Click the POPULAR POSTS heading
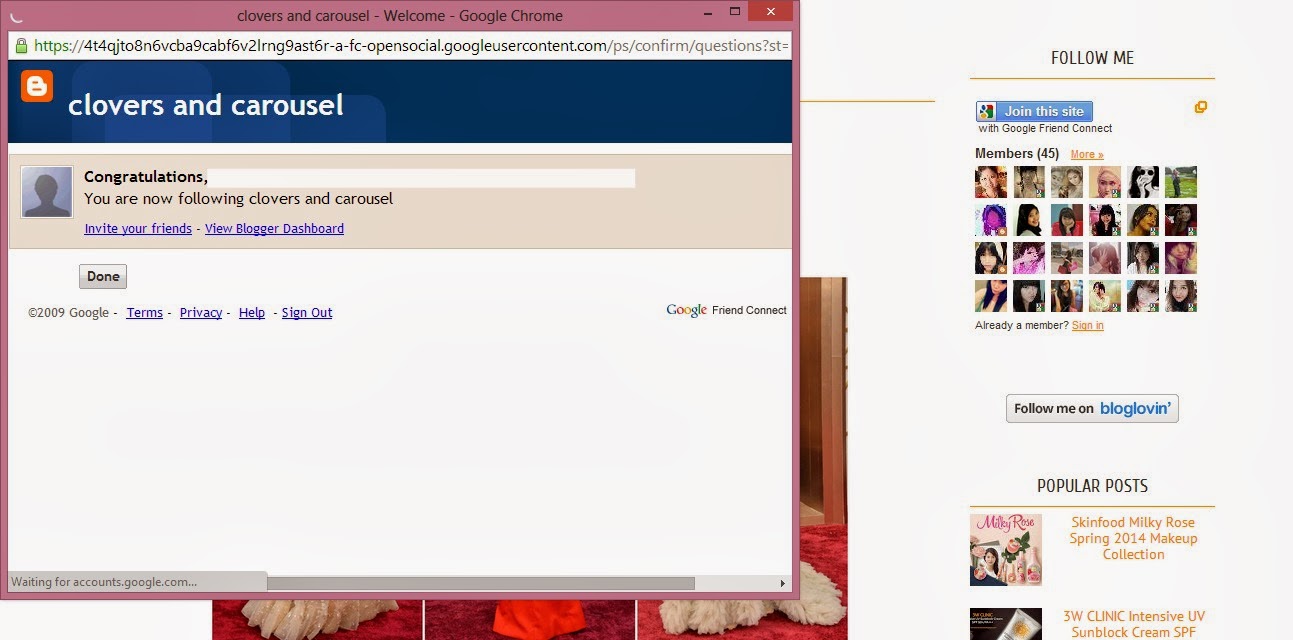The width and height of the screenshot is (1293, 640). (x=1092, y=486)
